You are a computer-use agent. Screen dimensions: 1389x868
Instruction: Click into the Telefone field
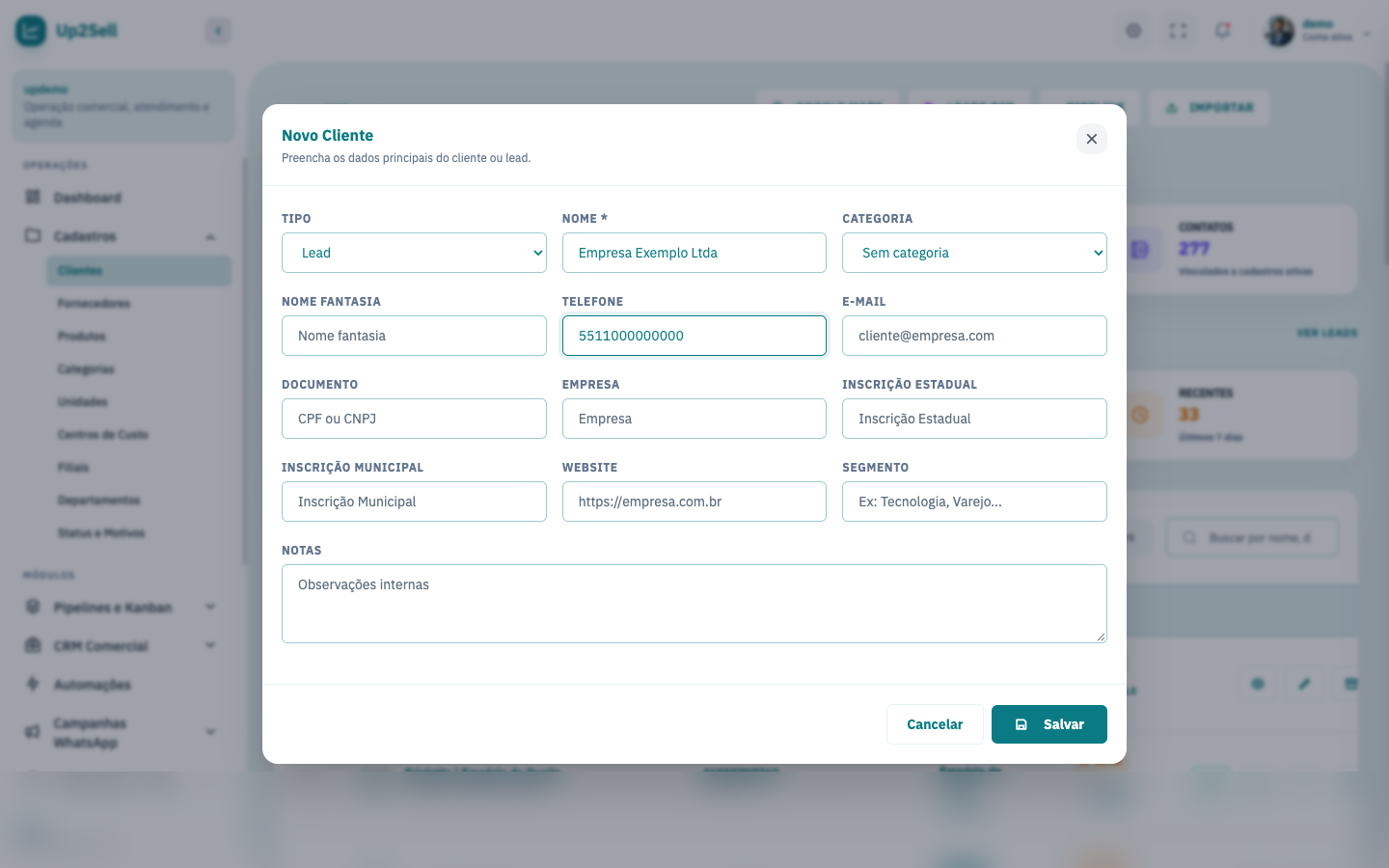694,336
